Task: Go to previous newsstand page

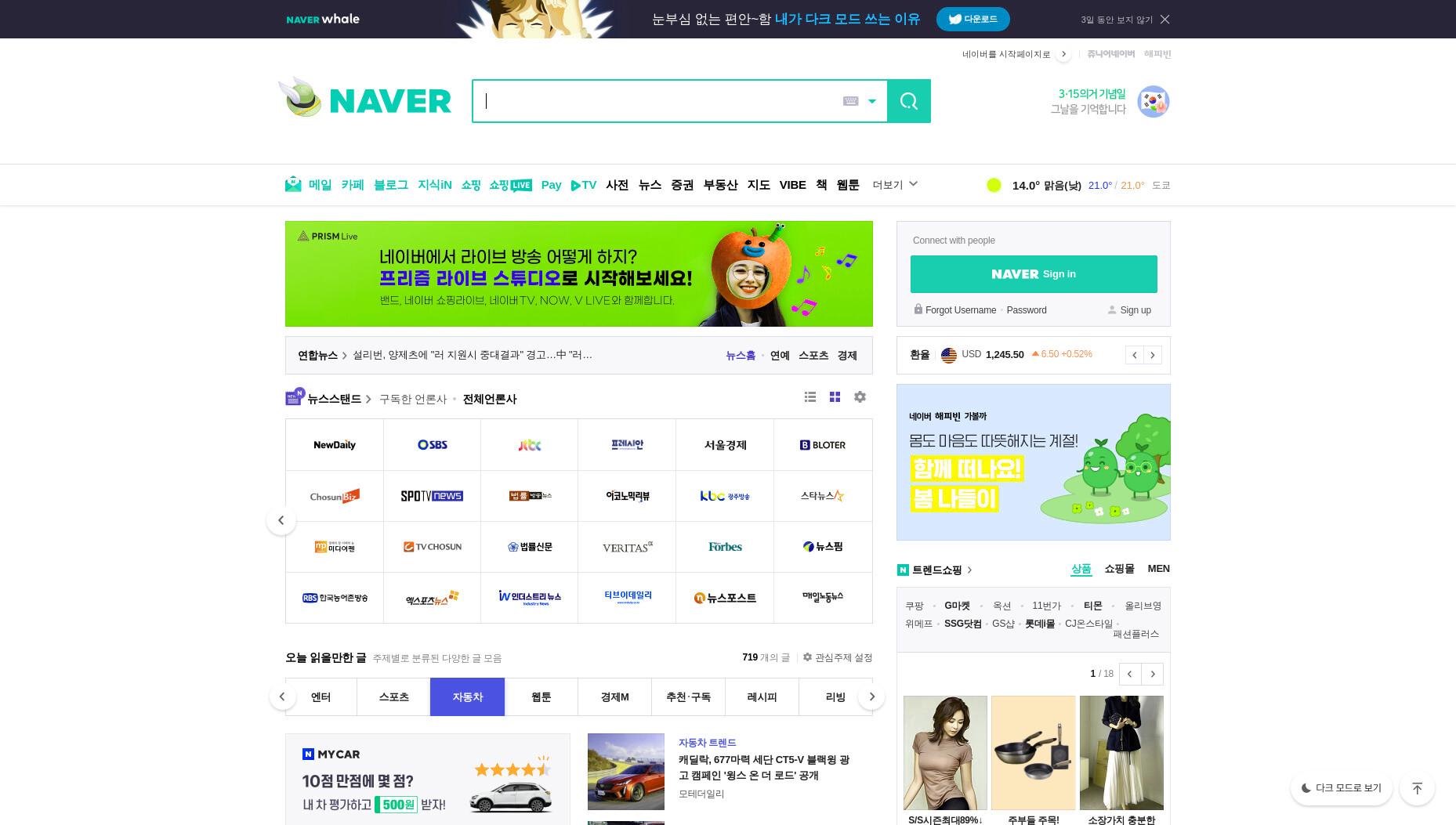Action: (281, 520)
